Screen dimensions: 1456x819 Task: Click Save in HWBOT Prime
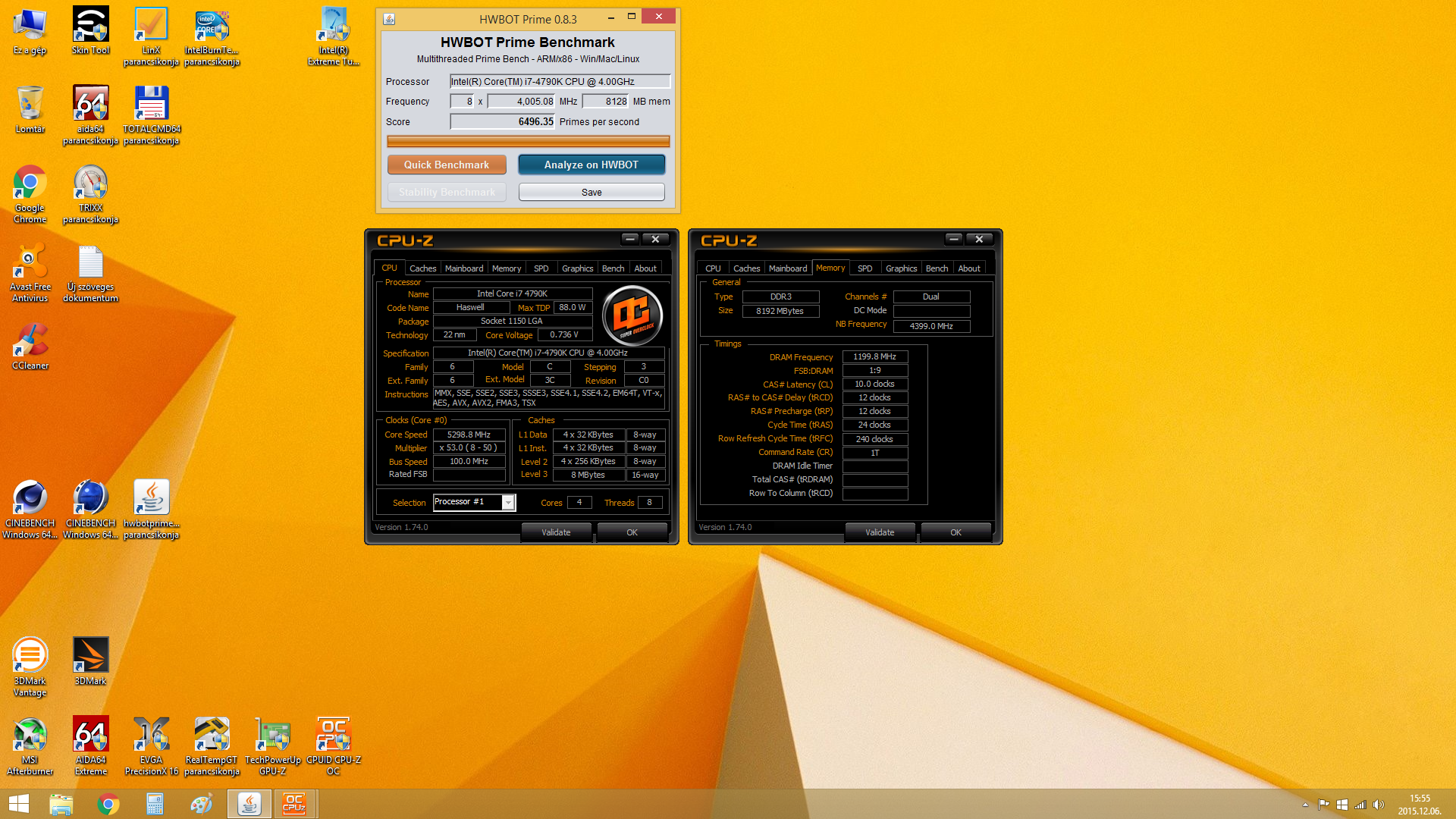point(591,193)
